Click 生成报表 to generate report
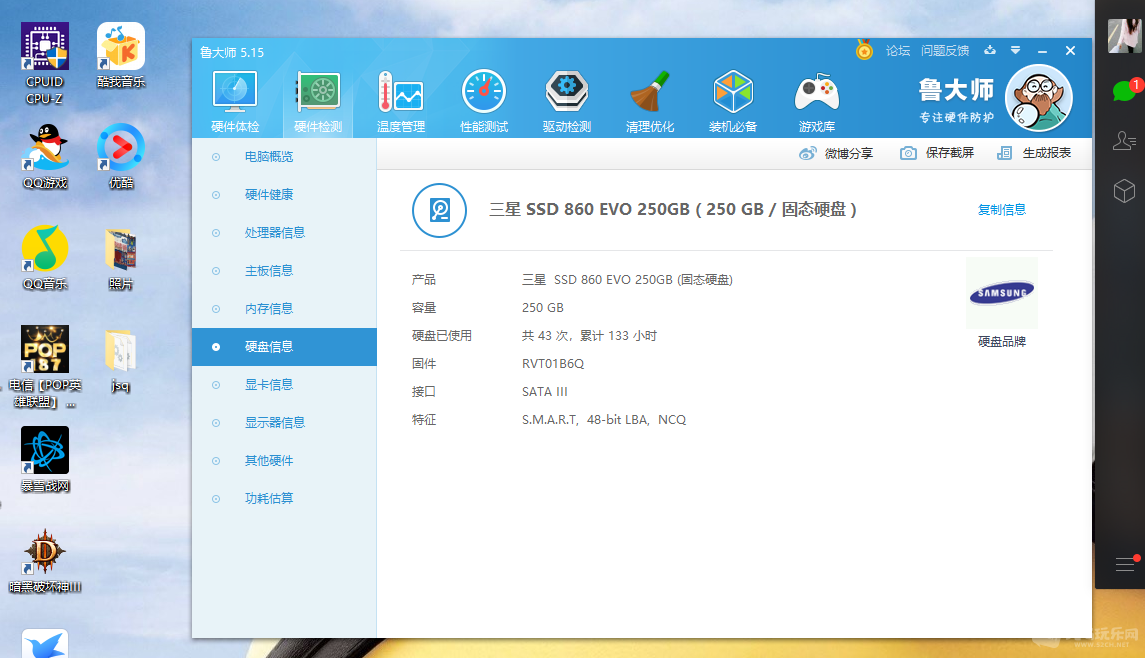 1034,153
